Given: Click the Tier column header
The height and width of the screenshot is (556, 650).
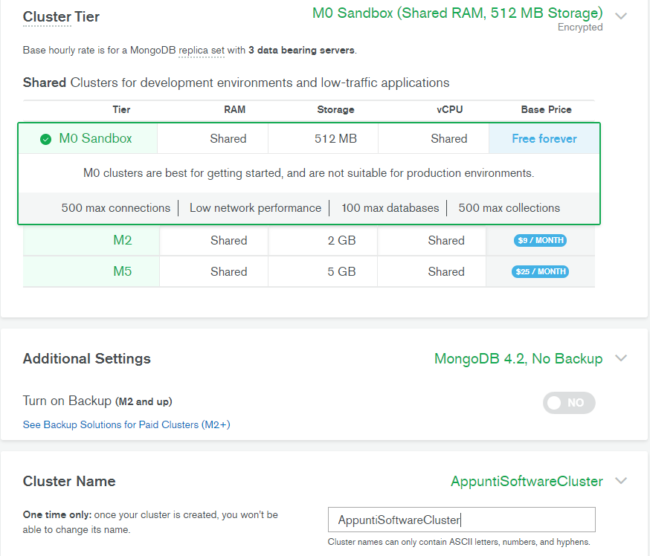Looking at the screenshot, I should 121,109.
